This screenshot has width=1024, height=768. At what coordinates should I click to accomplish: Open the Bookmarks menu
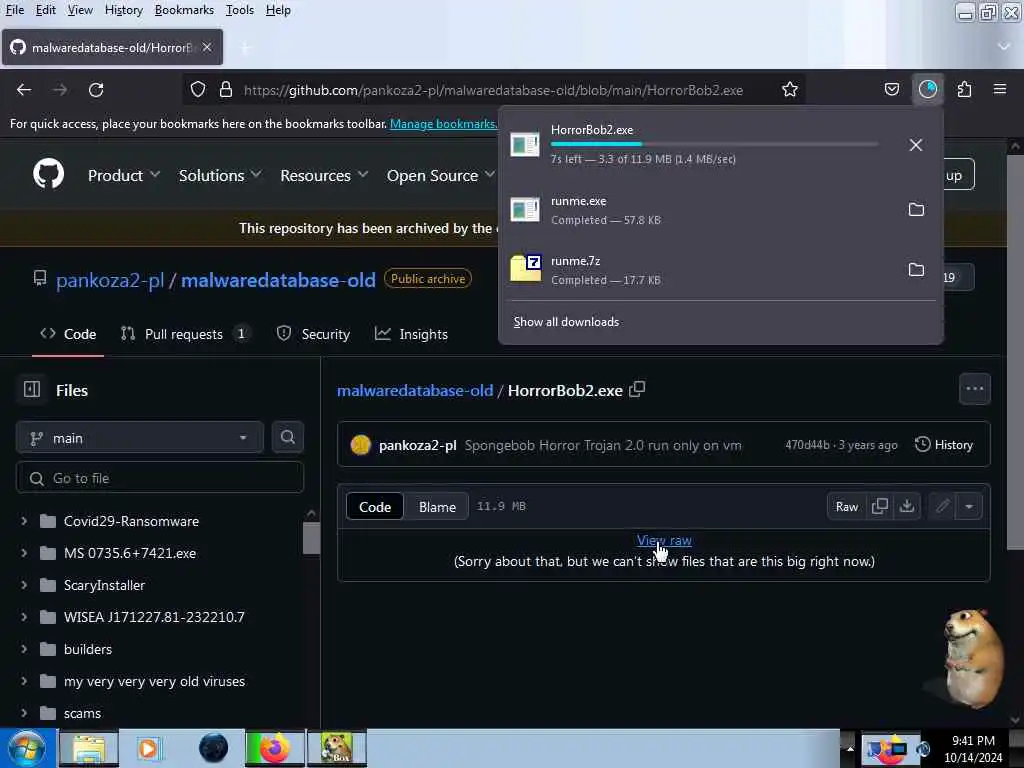tap(184, 10)
